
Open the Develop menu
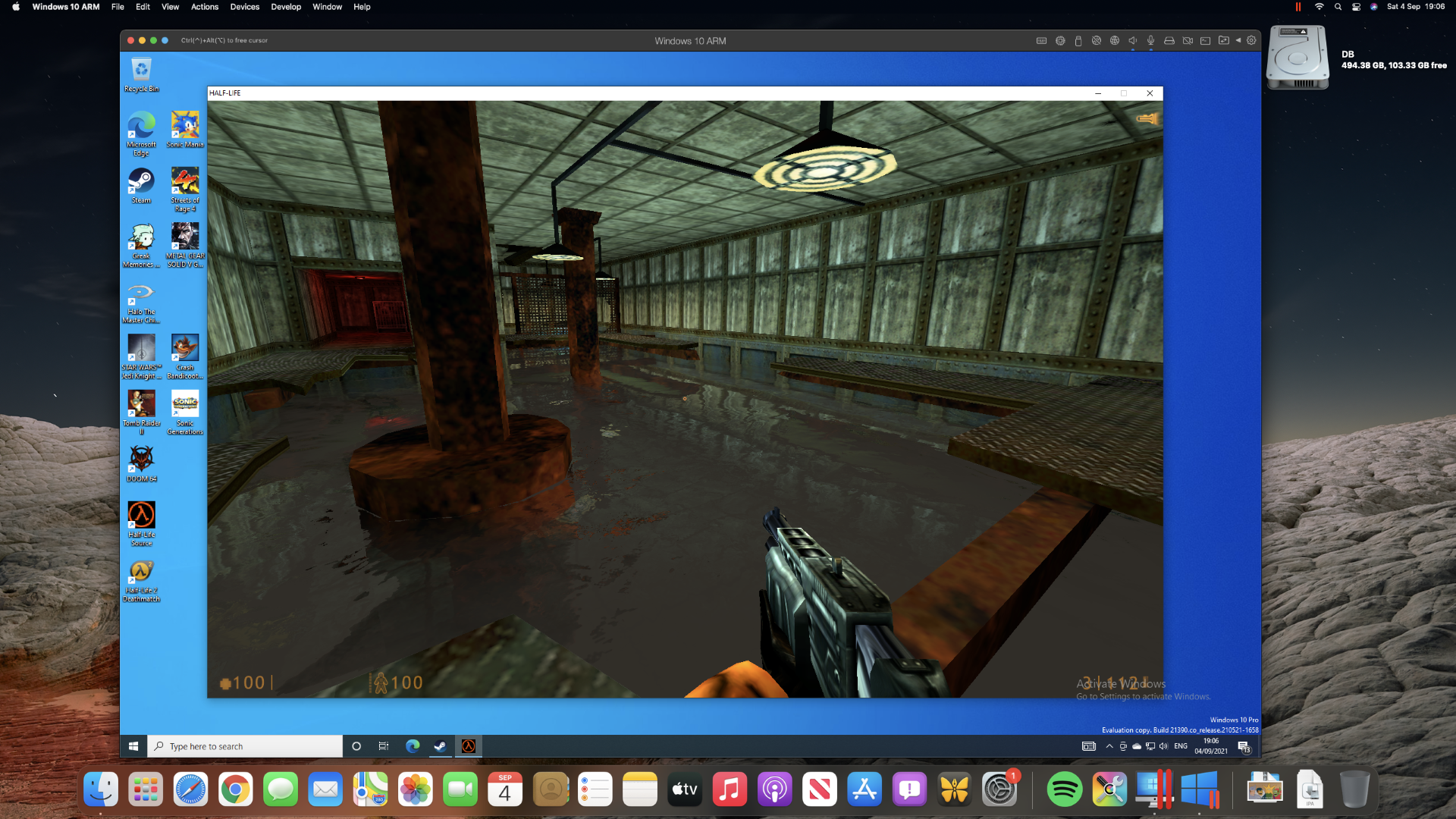(286, 7)
